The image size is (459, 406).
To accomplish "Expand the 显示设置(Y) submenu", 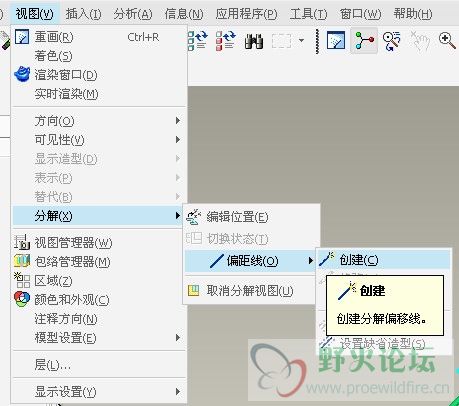I will (99, 392).
